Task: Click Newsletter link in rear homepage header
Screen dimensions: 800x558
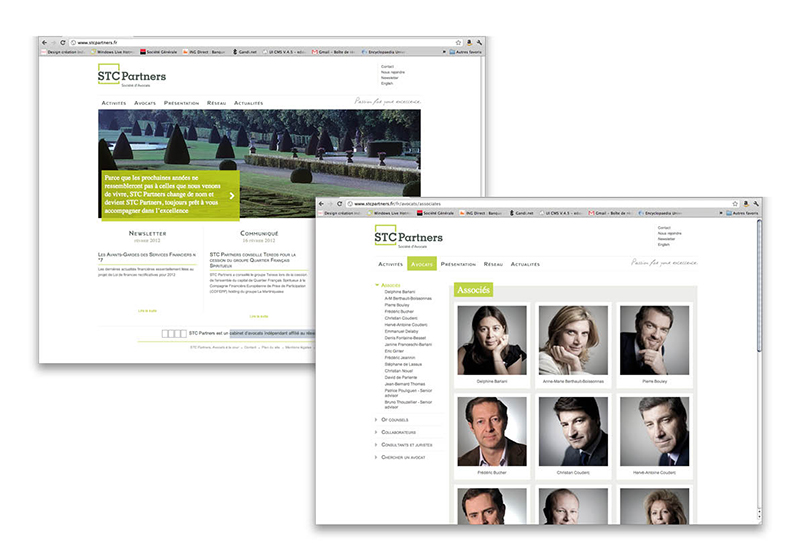Action: 390,78
